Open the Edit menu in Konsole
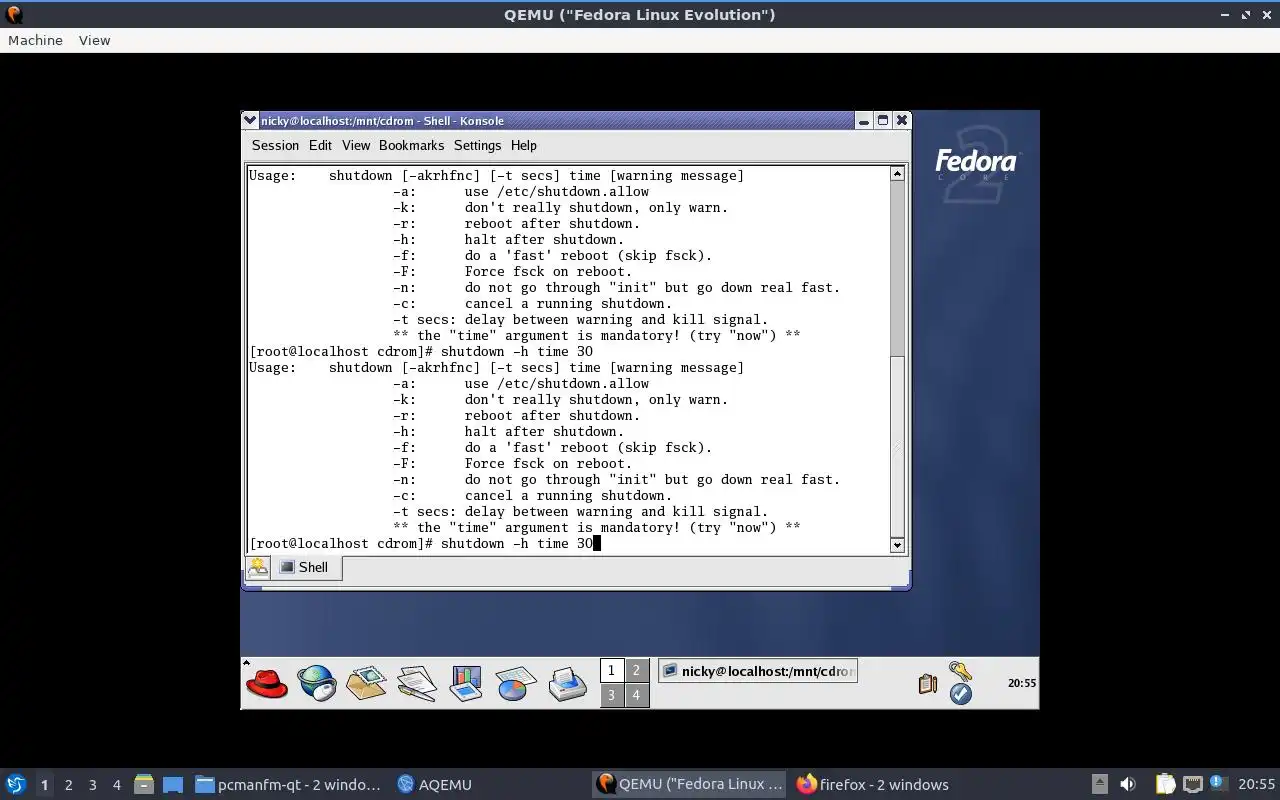1280x800 pixels. point(320,145)
